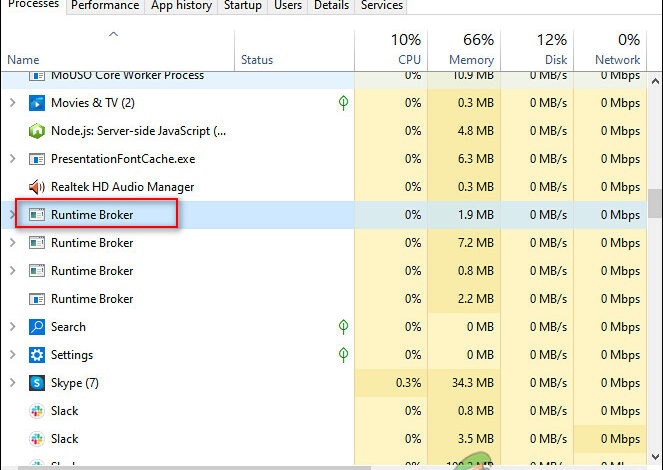Click the PresentationFontCache.exe icon
This screenshot has width=663, height=470.
click(37, 159)
